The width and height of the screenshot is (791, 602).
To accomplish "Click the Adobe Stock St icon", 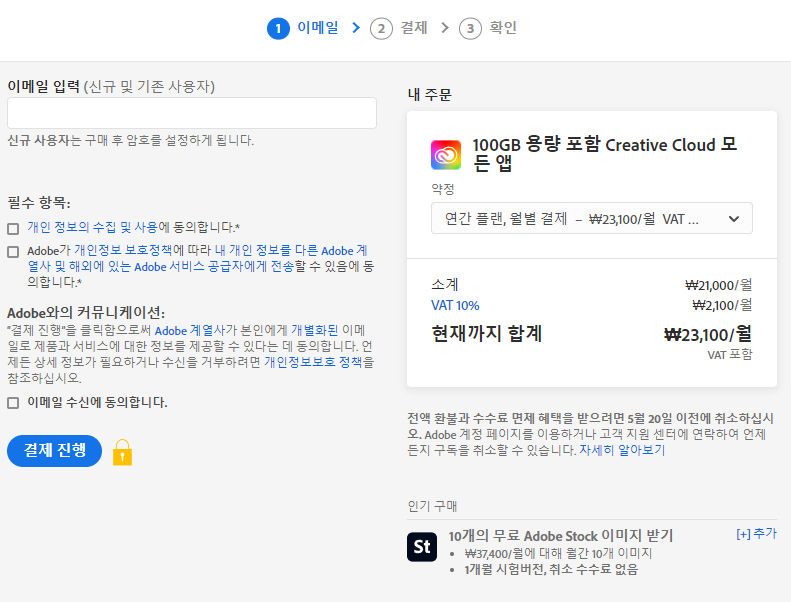I will pos(422,546).
